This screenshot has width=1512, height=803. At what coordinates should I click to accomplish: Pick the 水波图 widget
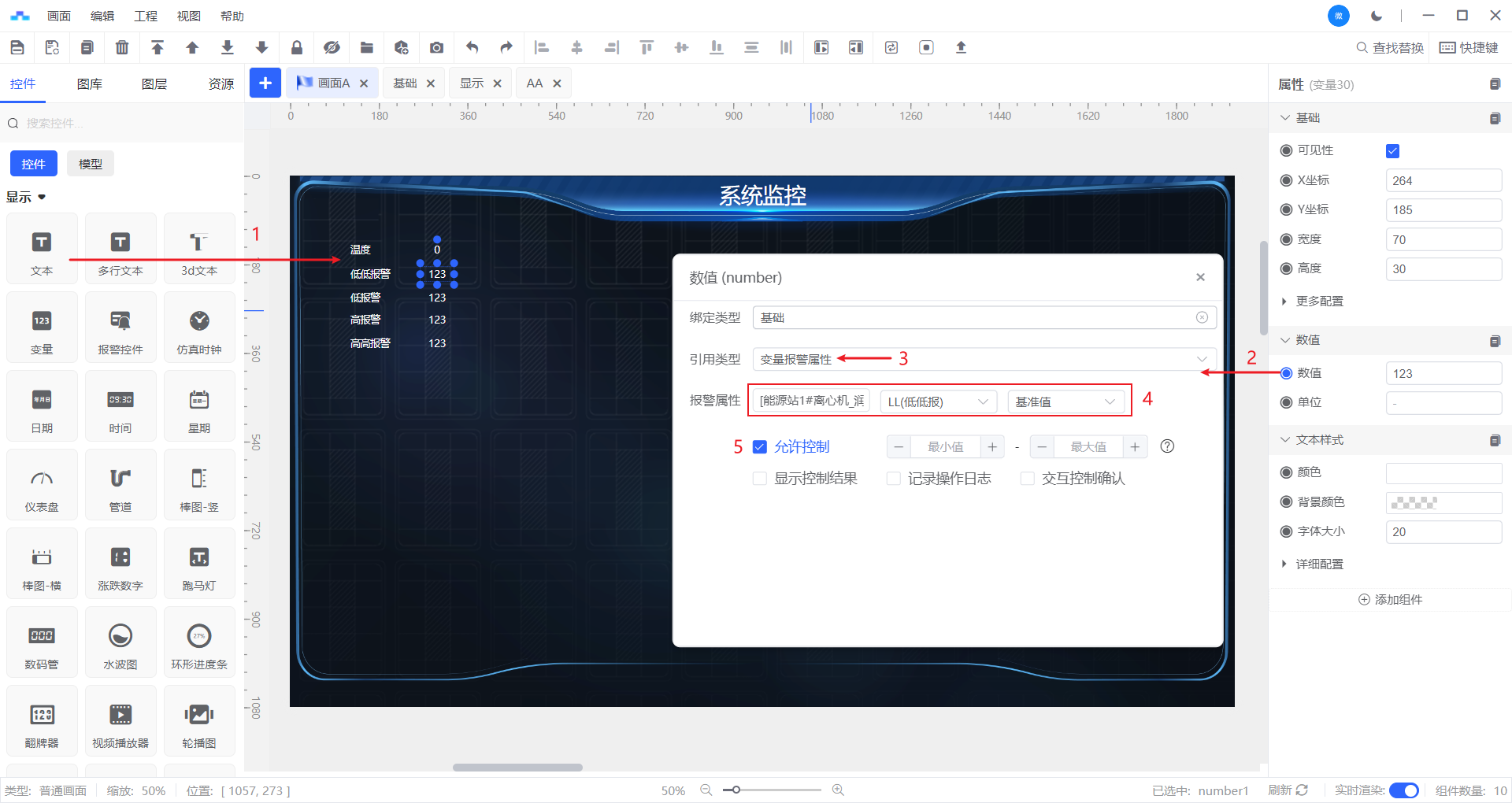tap(120, 642)
